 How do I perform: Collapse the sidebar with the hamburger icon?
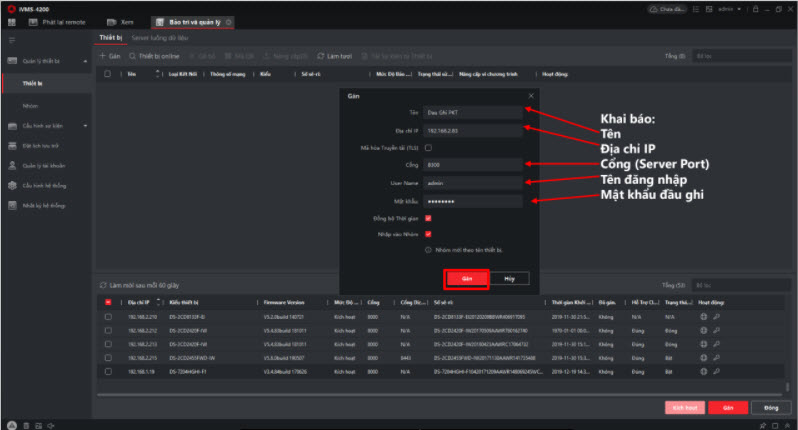[12, 38]
